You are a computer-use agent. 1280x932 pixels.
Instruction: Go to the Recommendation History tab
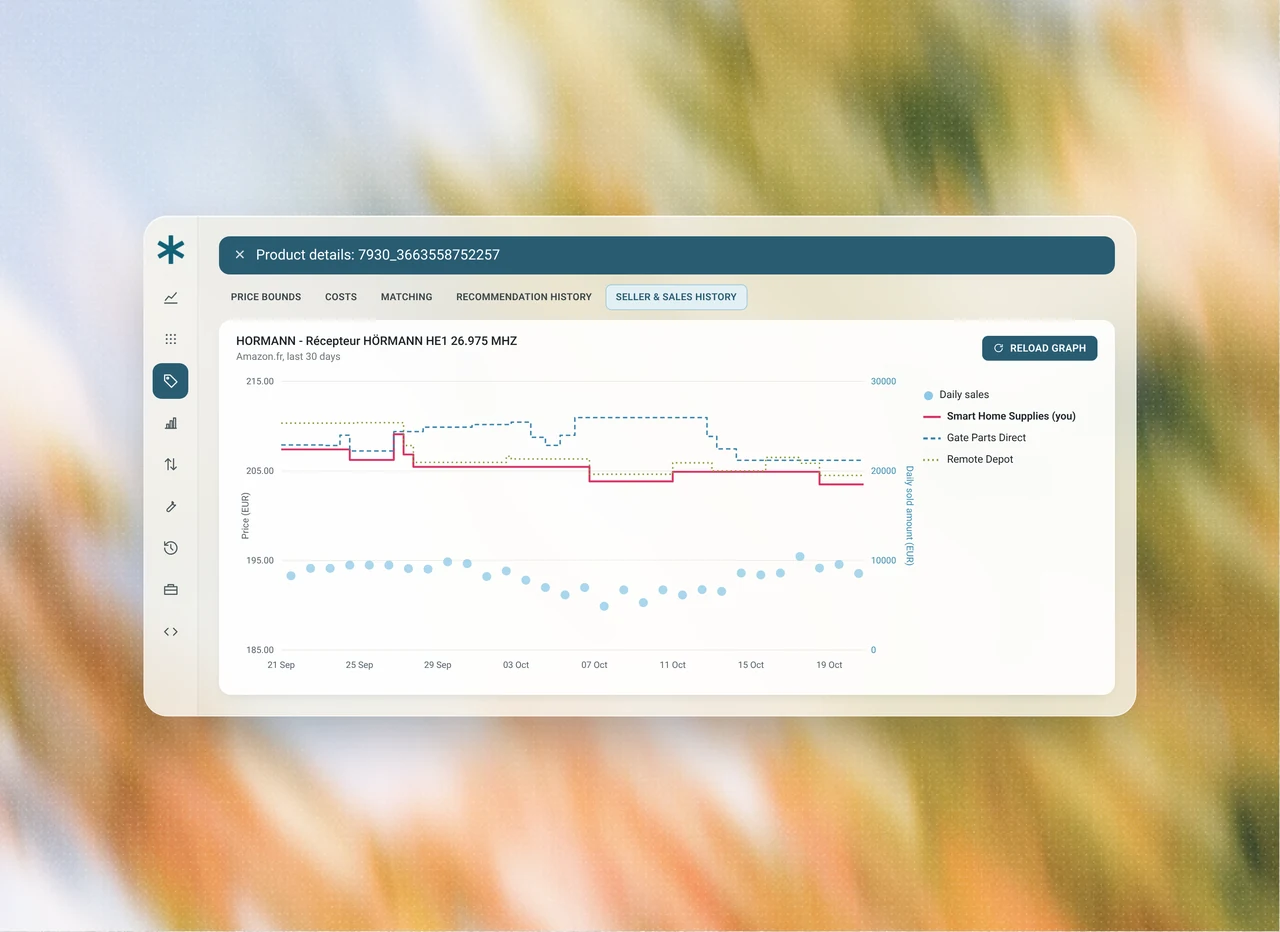(x=524, y=297)
